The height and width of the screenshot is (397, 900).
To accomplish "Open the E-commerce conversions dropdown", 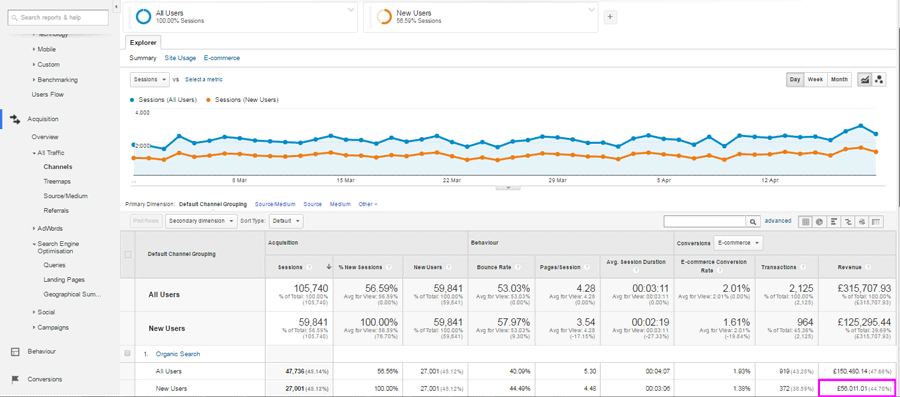I will (x=738, y=243).
